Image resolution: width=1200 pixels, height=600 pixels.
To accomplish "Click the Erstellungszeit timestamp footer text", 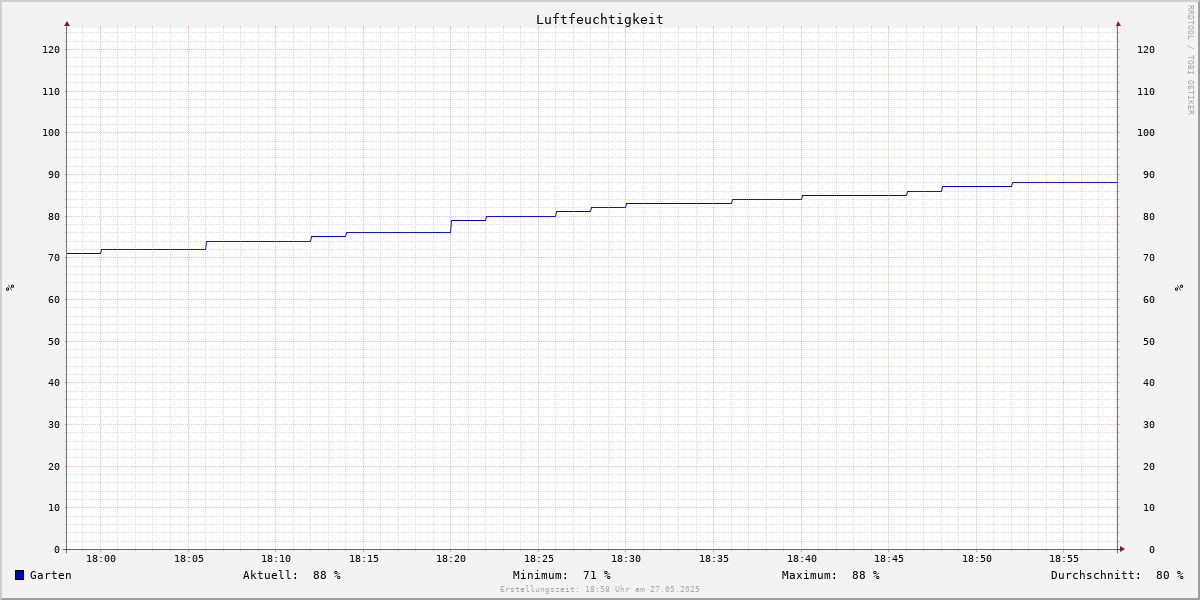I will 600,589.
